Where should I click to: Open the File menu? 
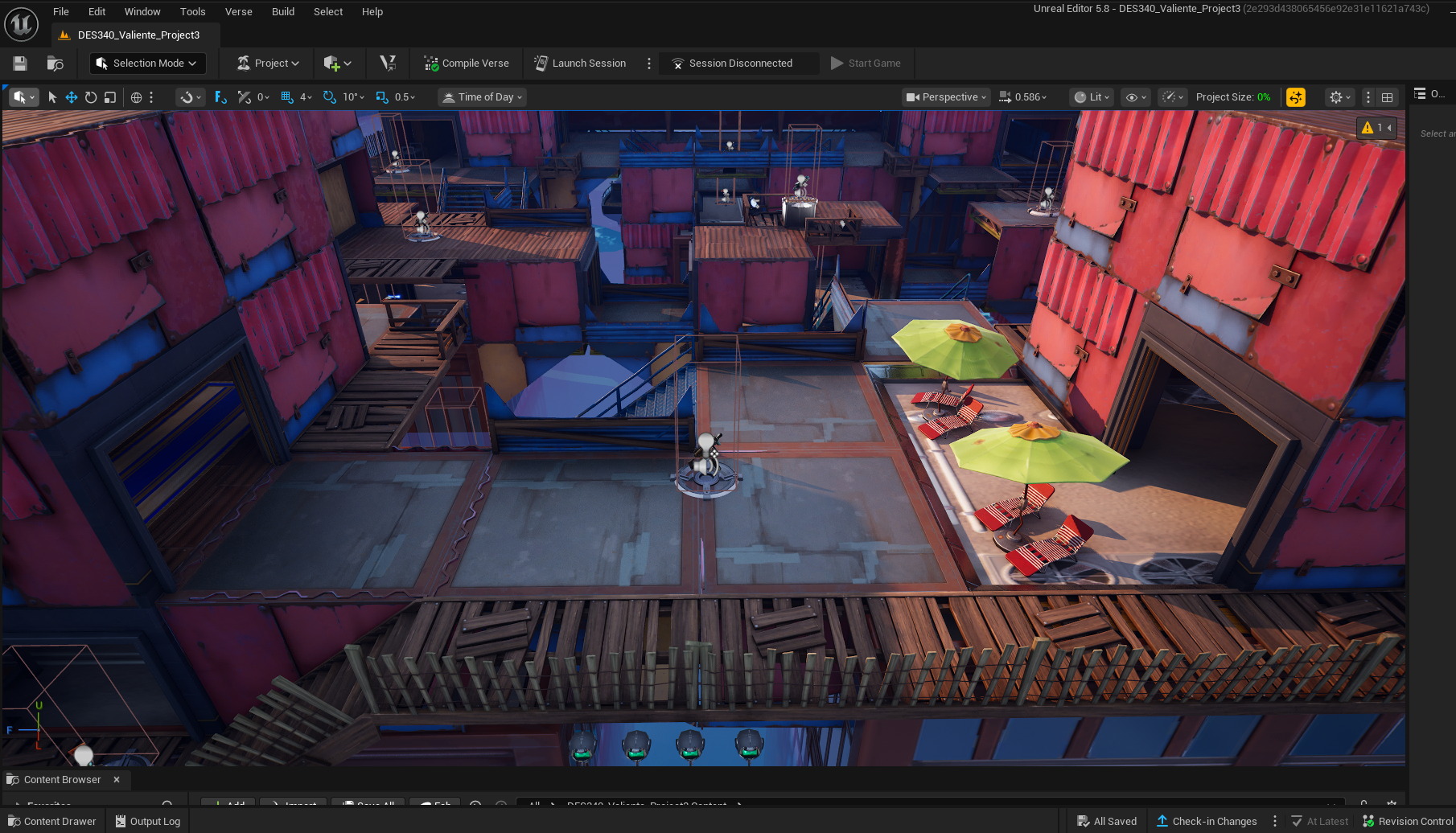click(61, 12)
